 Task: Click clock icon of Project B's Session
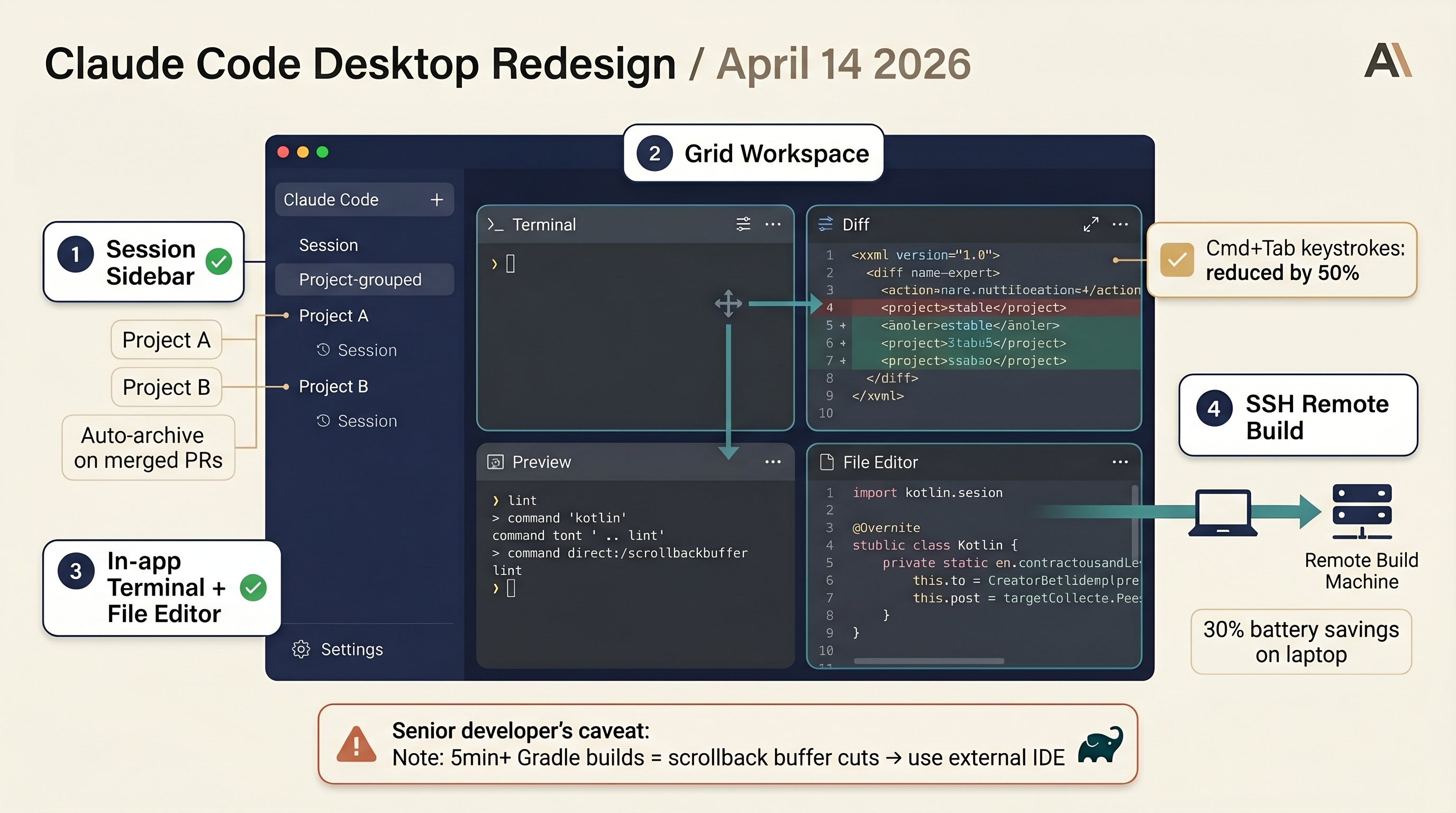point(323,421)
